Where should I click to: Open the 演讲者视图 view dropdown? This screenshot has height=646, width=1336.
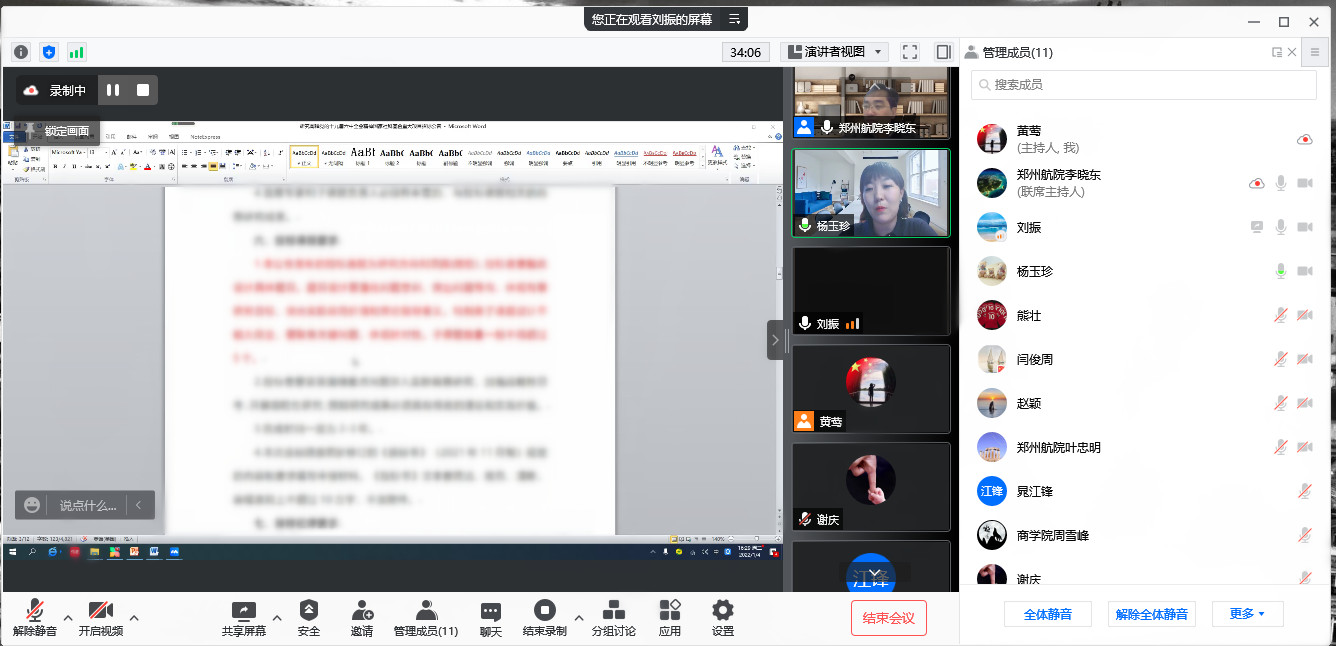point(835,52)
